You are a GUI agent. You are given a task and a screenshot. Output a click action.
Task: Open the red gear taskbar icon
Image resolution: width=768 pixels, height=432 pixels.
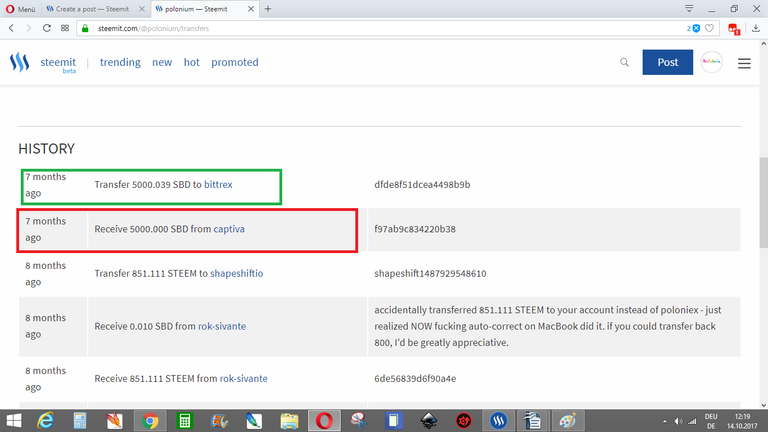click(463, 421)
